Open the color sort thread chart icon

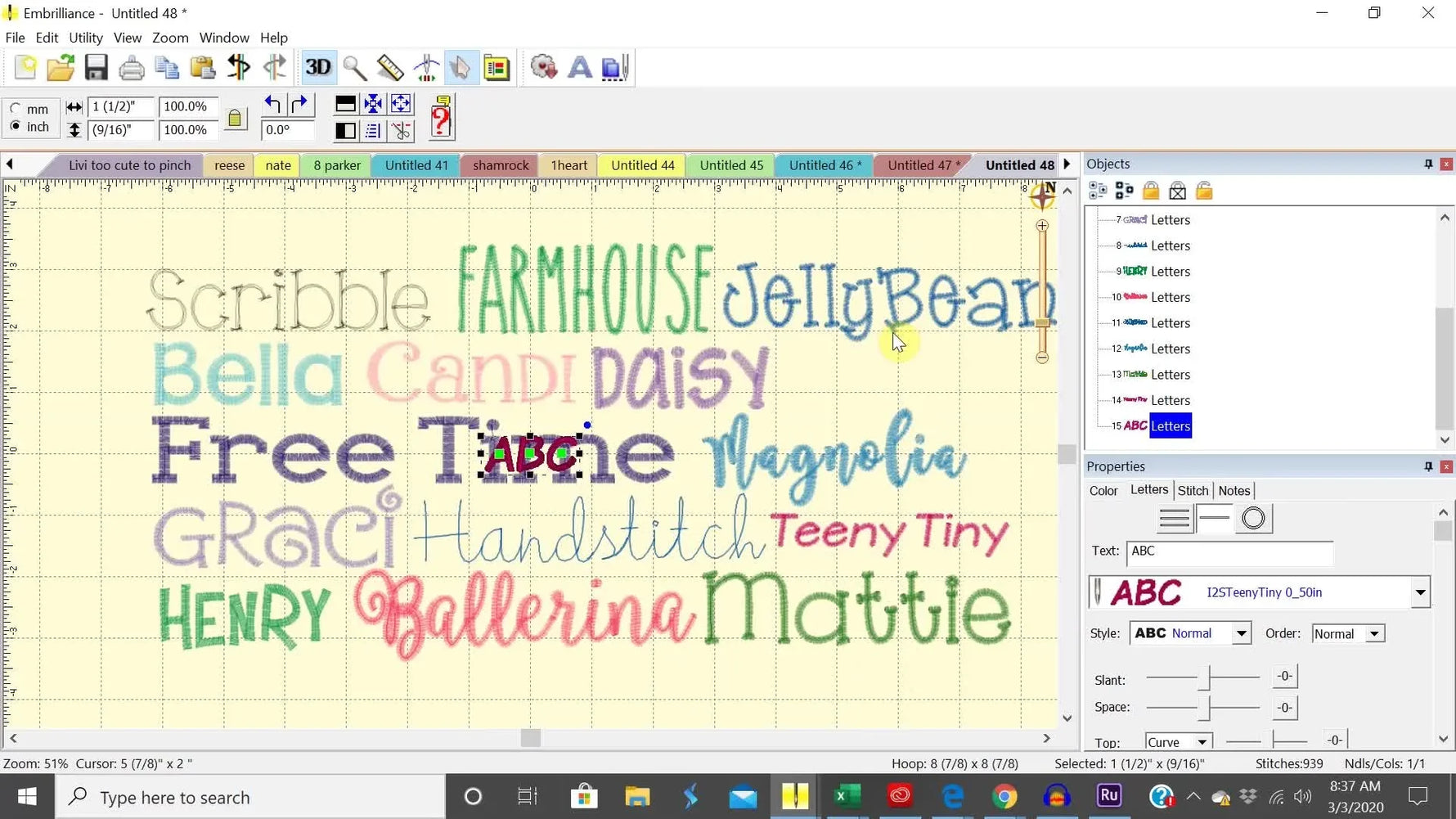click(x=497, y=68)
